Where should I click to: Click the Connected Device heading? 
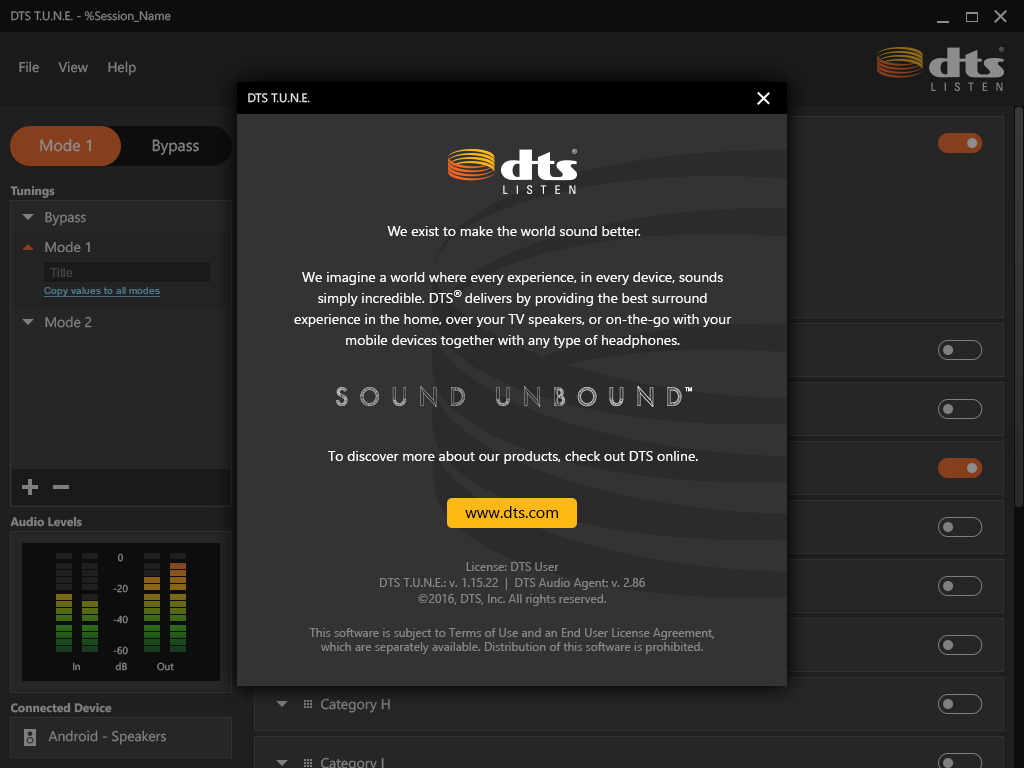point(61,708)
